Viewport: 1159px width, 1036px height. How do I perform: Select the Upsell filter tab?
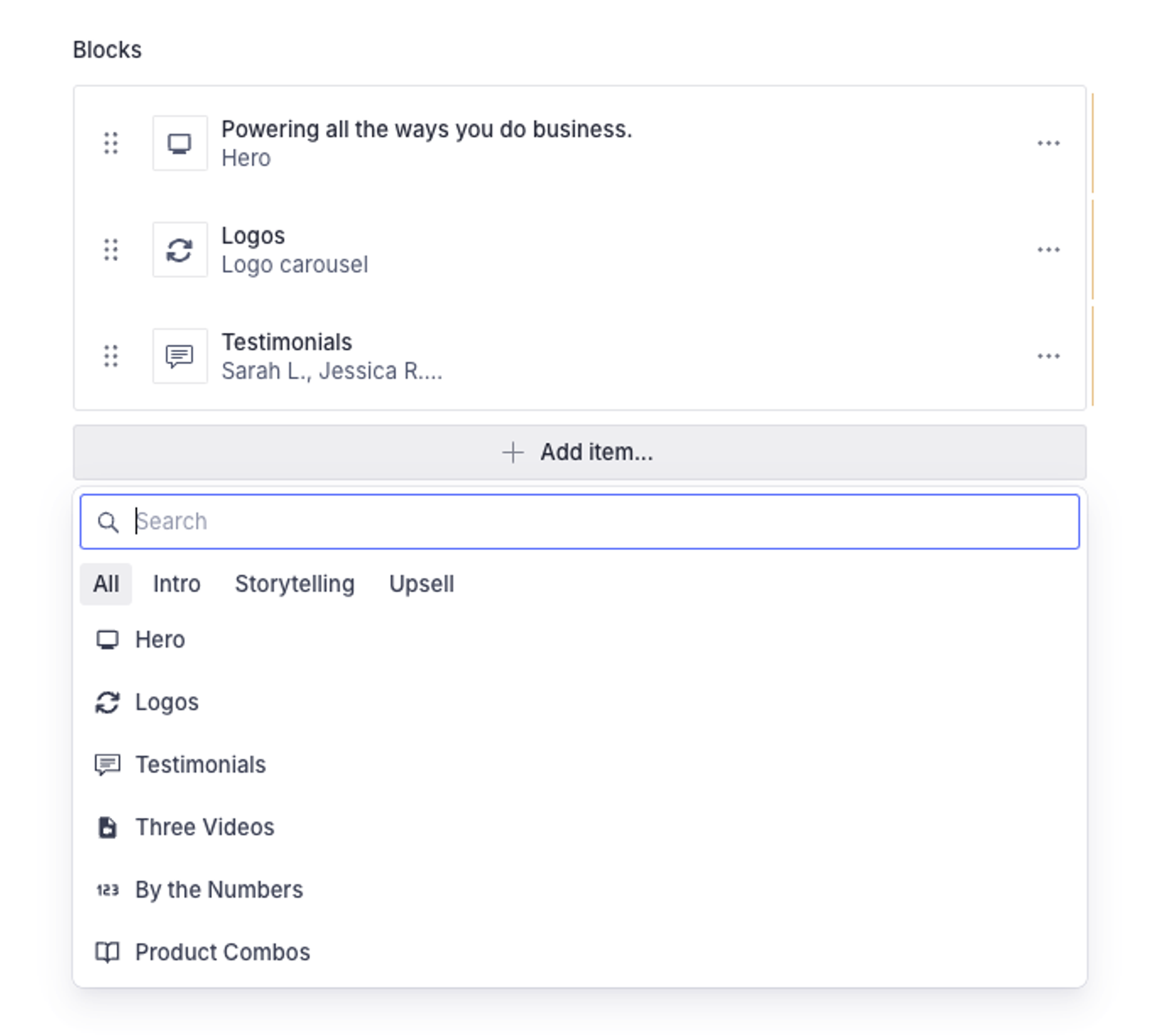point(421,584)
